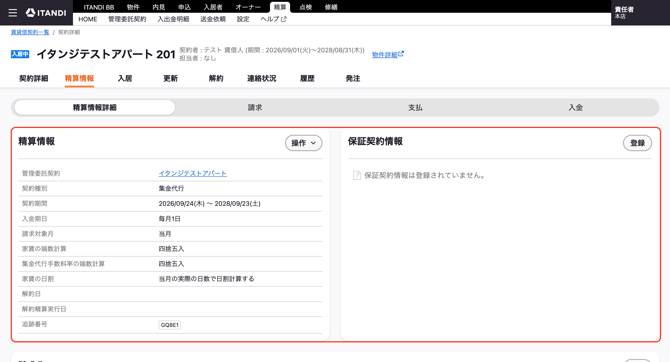The height and width of the screenshot is (362, 670).
Task: Click the 保証契約情報は登録されていません message
Action: point(425,175)
